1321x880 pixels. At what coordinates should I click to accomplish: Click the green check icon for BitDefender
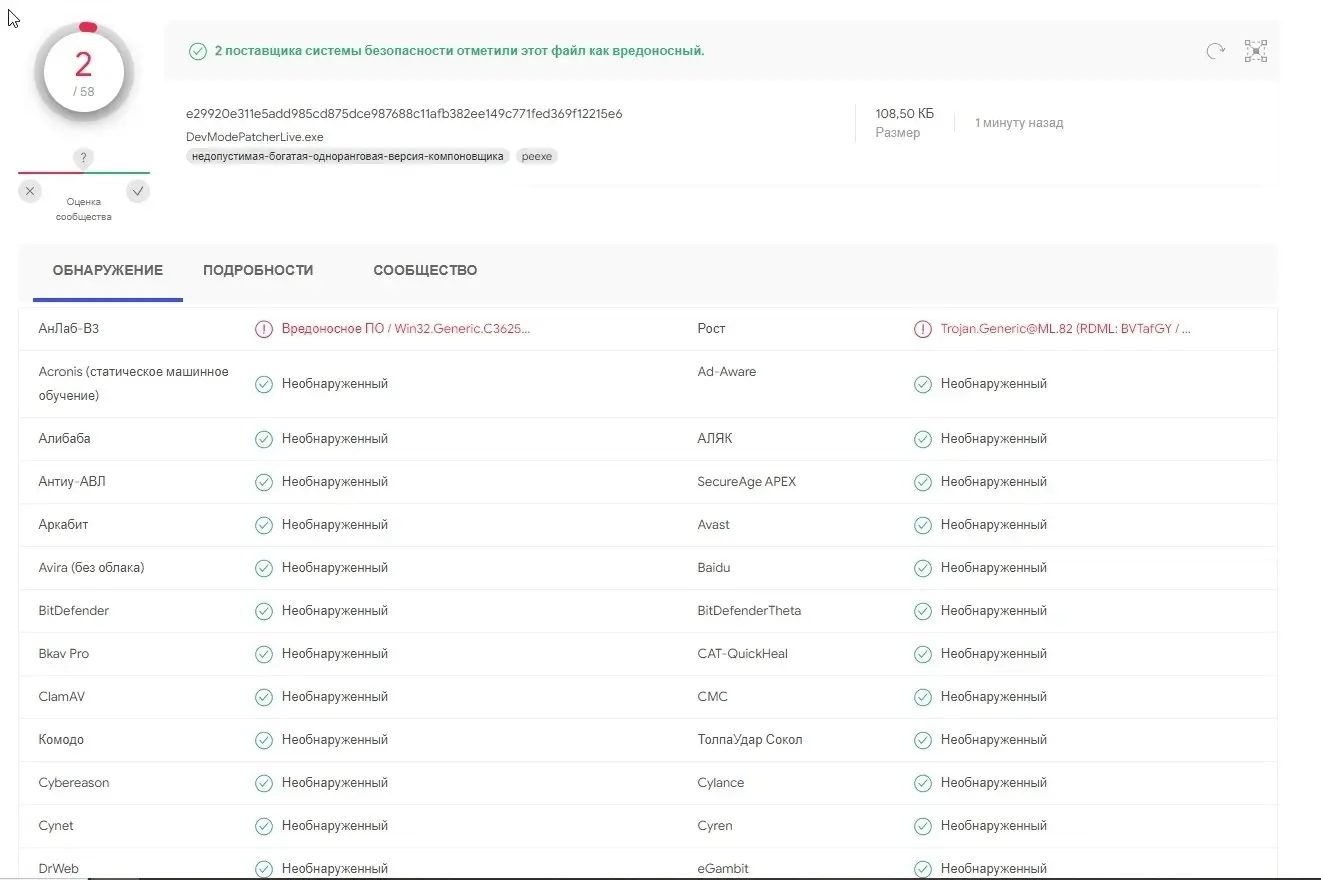pos(264,611)
